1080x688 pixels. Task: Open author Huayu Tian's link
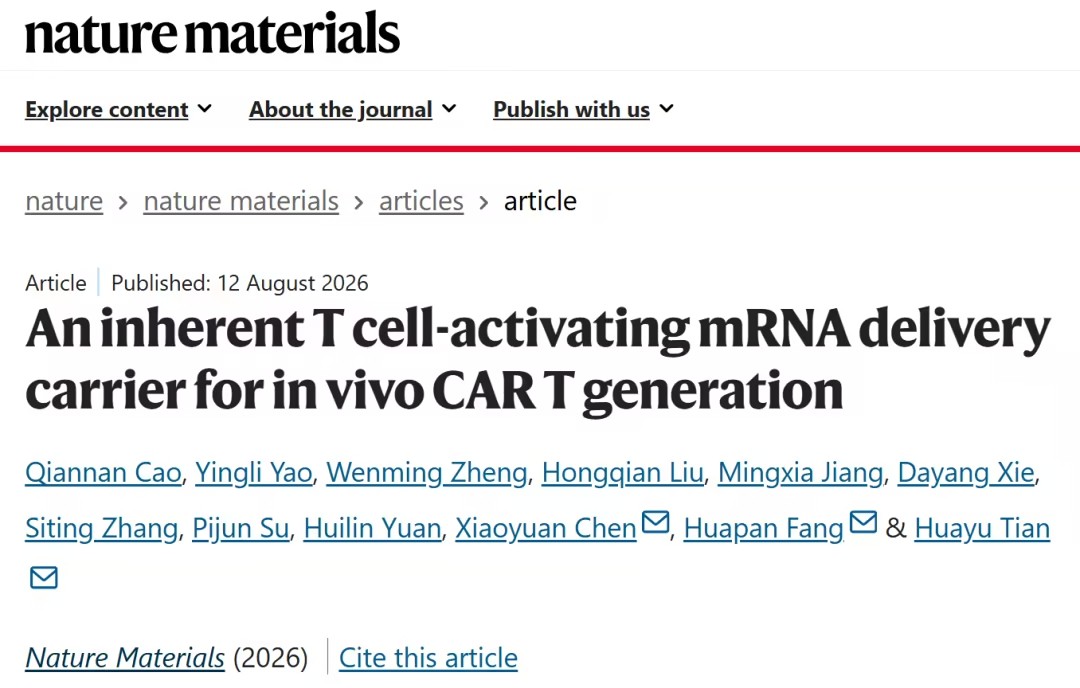click(x=982, y=528)
